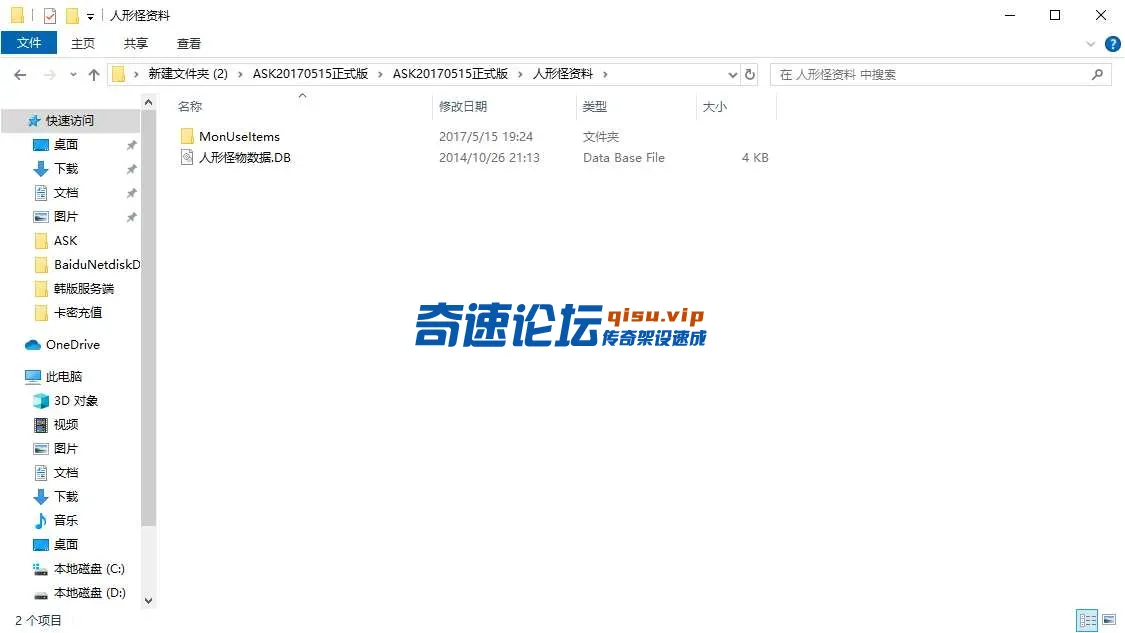Open the 文件 ribbon tab
The width and height of the screenshot is (1125, 633).
pos(29,43)
